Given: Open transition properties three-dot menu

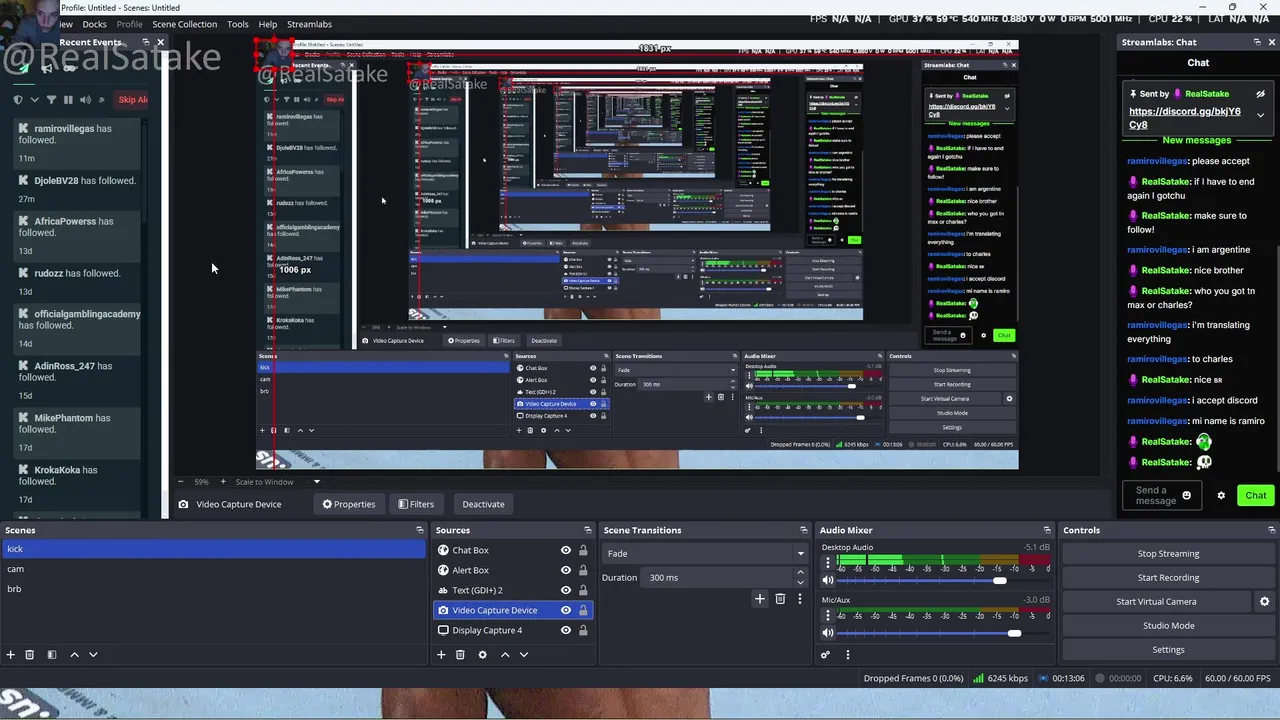Looking at the screenshot, I should tap(799, 598).
